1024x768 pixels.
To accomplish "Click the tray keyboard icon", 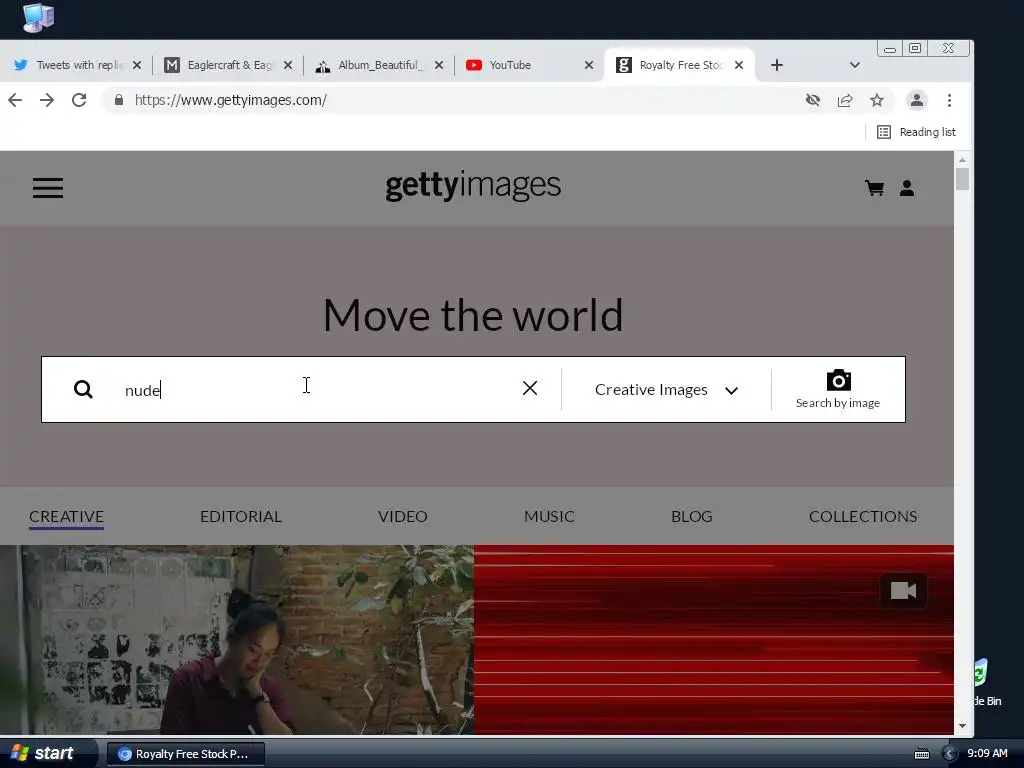I will tap(921, 754).
